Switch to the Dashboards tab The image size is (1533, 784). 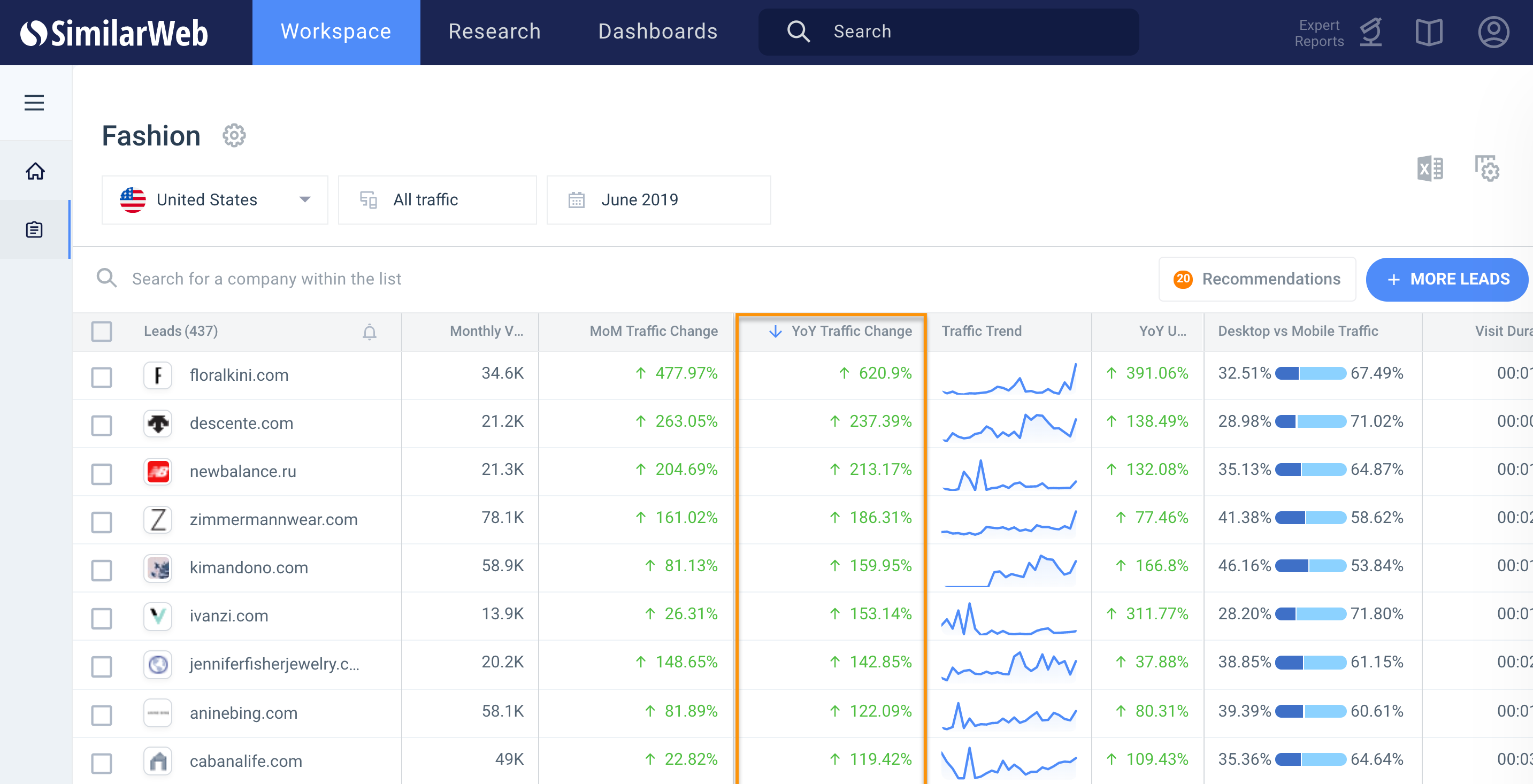657,32
